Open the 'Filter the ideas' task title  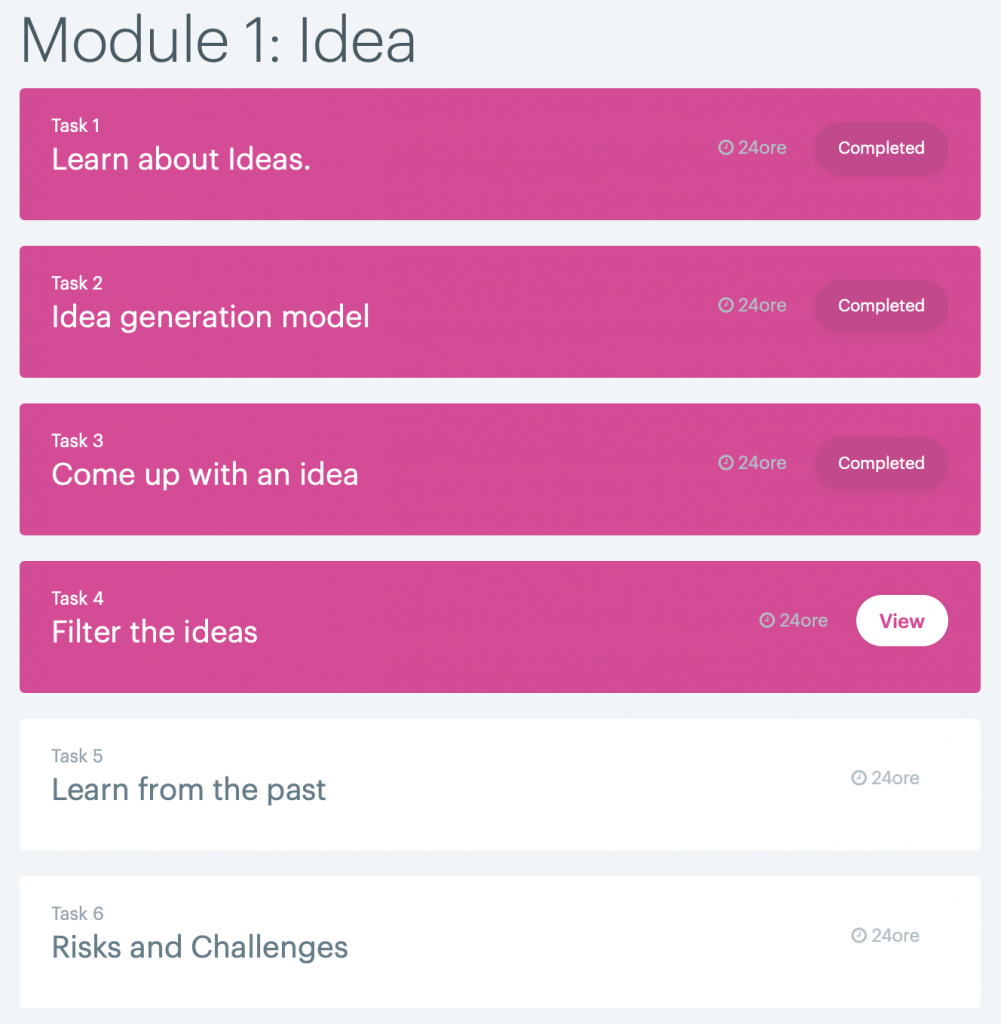tap(155, 632)
